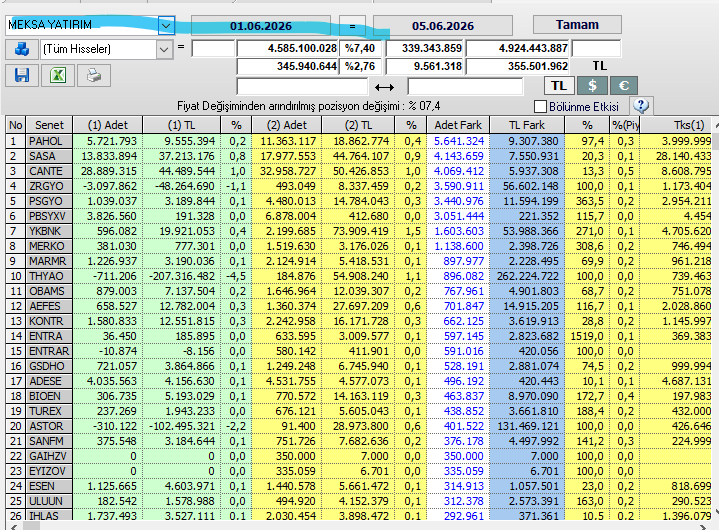
Task: Select the ADESE row symbol cell
Action: tap(49, 381)
